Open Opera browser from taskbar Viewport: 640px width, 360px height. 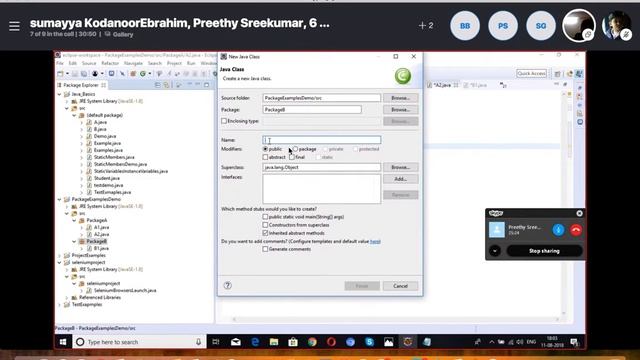pyautogui.click(x=331, y=342)
